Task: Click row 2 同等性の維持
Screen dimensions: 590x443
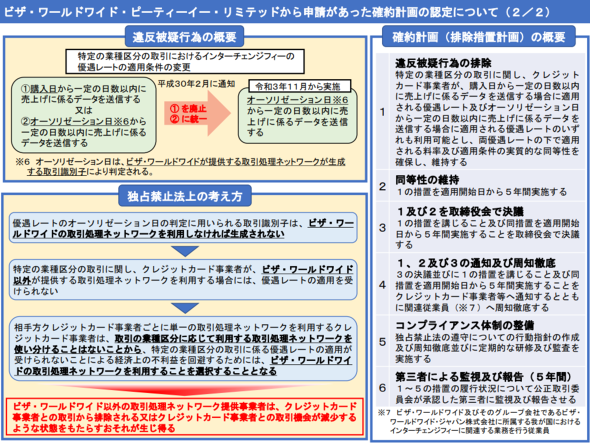Action: pos(480,186)
